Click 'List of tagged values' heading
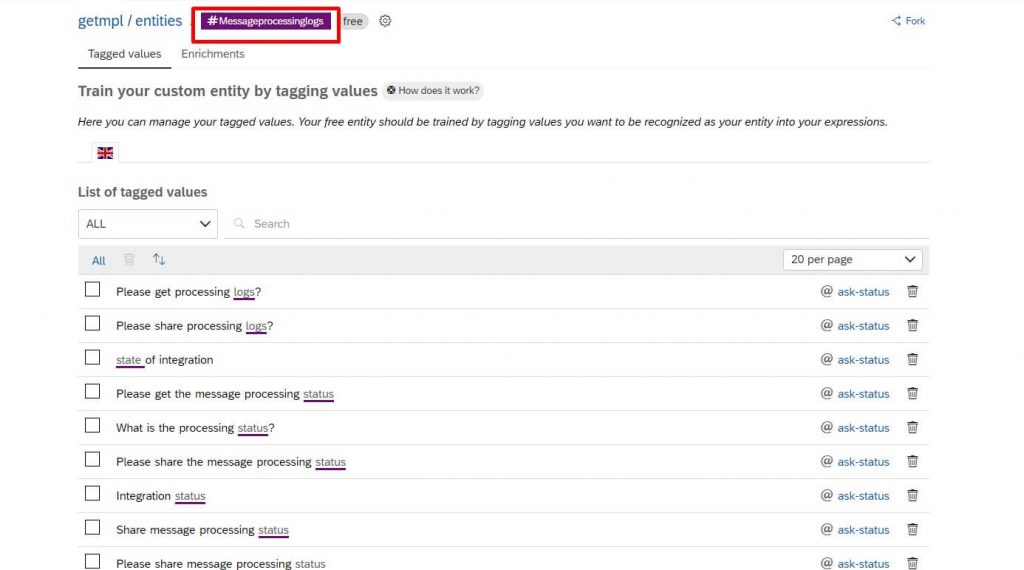The image size is (1024, 570). point(142,192)
